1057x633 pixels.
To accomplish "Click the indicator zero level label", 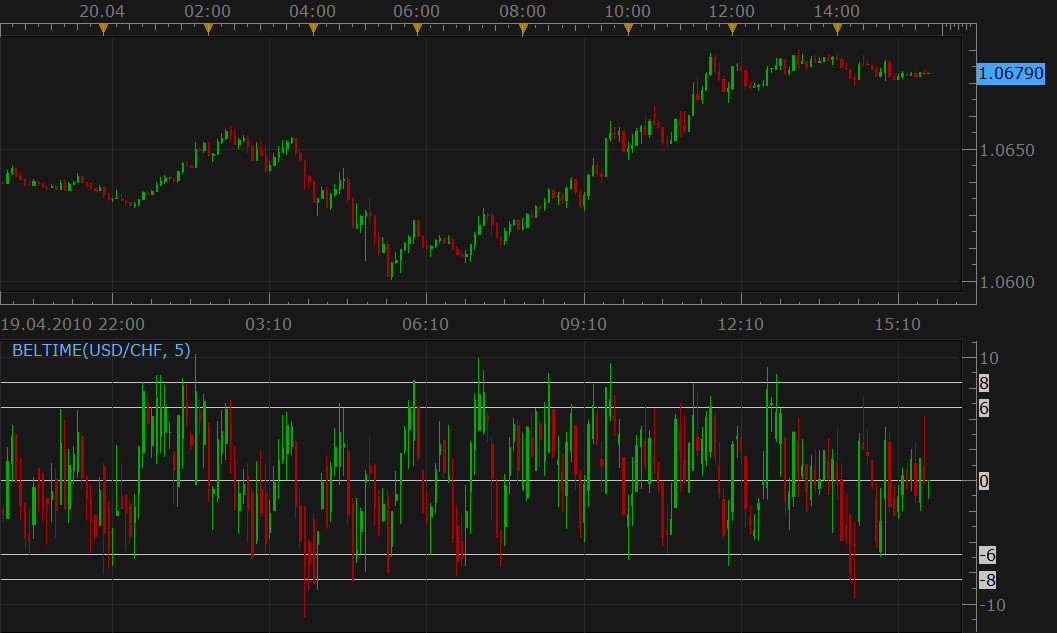I will click(984, 481).
